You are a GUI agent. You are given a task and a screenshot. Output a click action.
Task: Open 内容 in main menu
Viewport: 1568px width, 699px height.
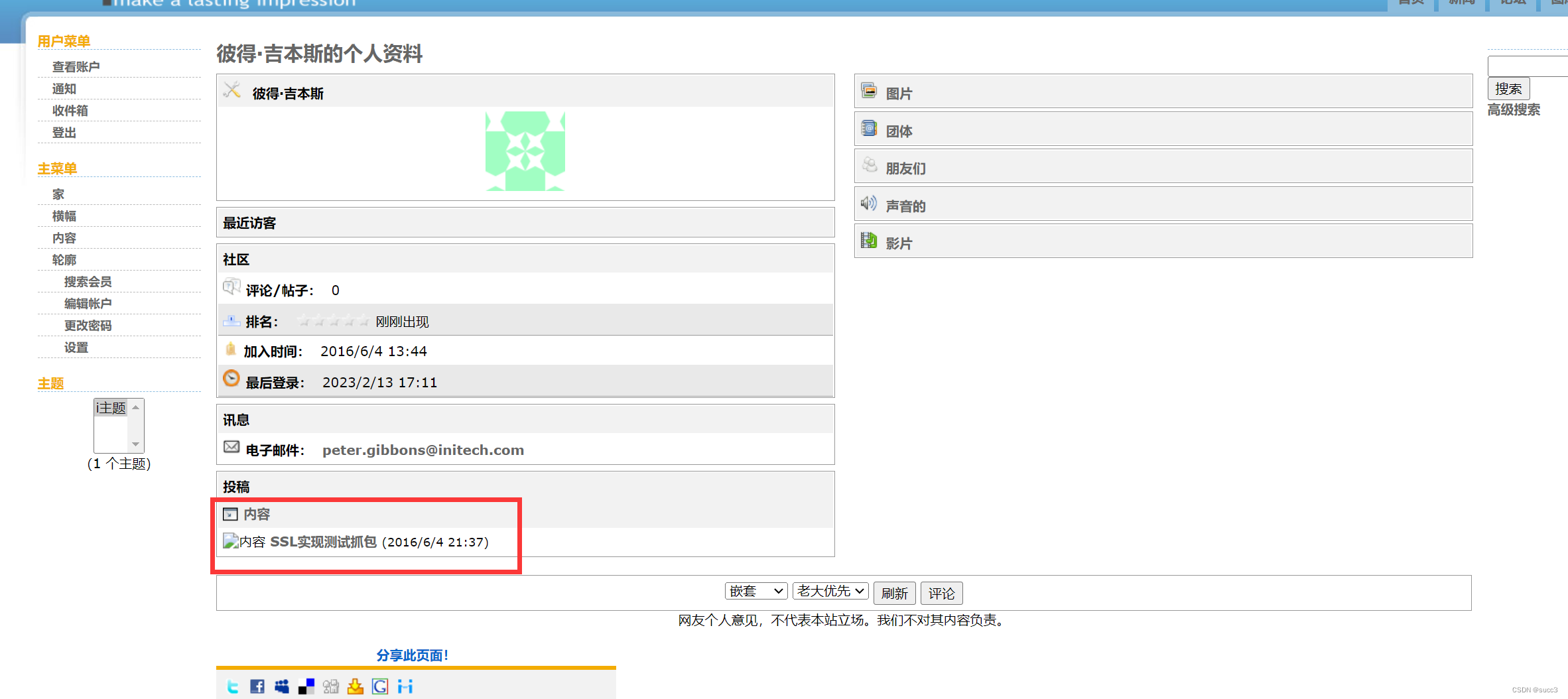coord(64,238)
